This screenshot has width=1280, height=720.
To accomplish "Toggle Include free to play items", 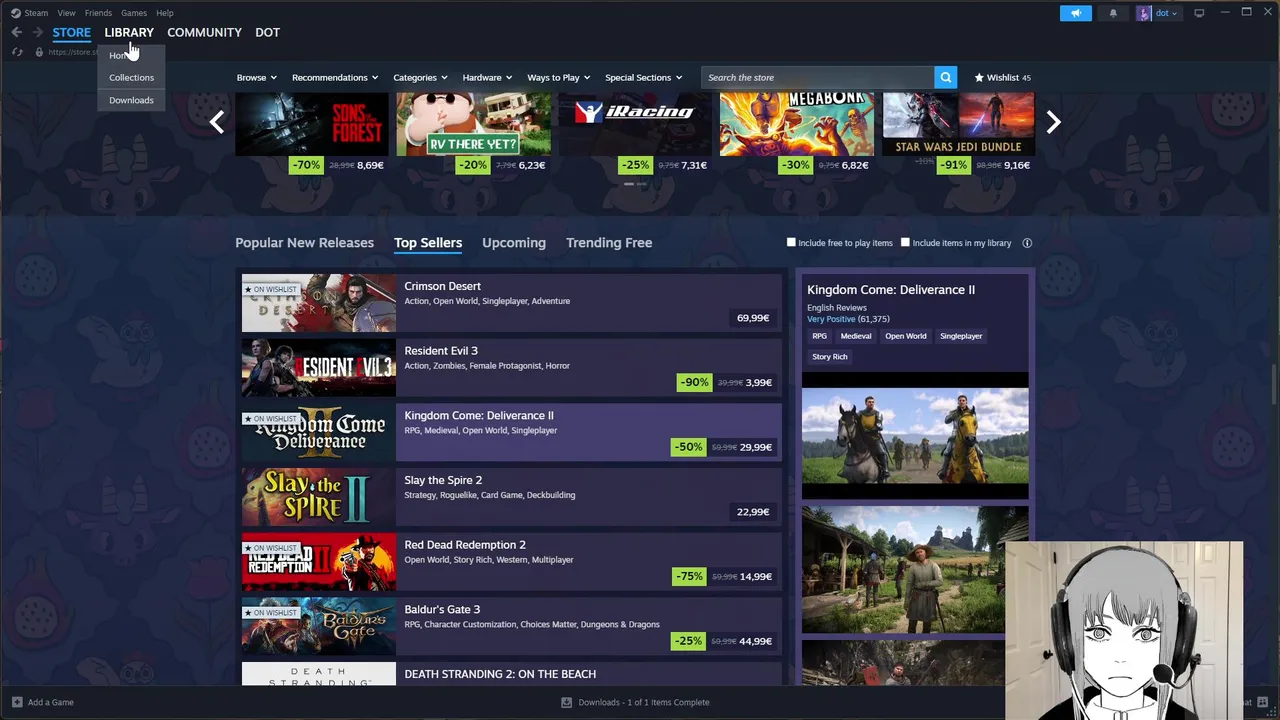I will coord(791,242).
